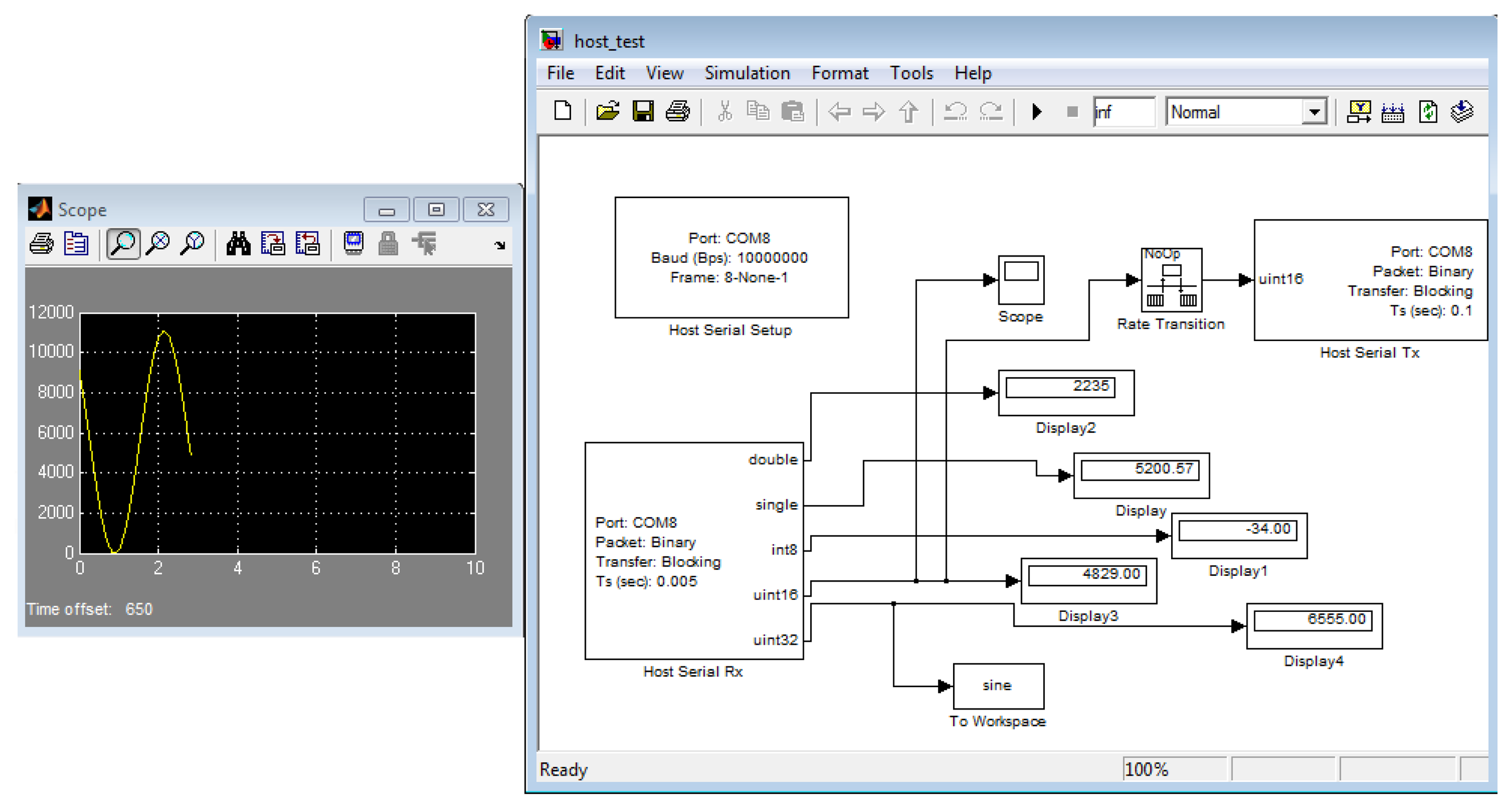Expand the Normal simulation mode dropdown
The image size is (1512, 810).
point(1314,111)
